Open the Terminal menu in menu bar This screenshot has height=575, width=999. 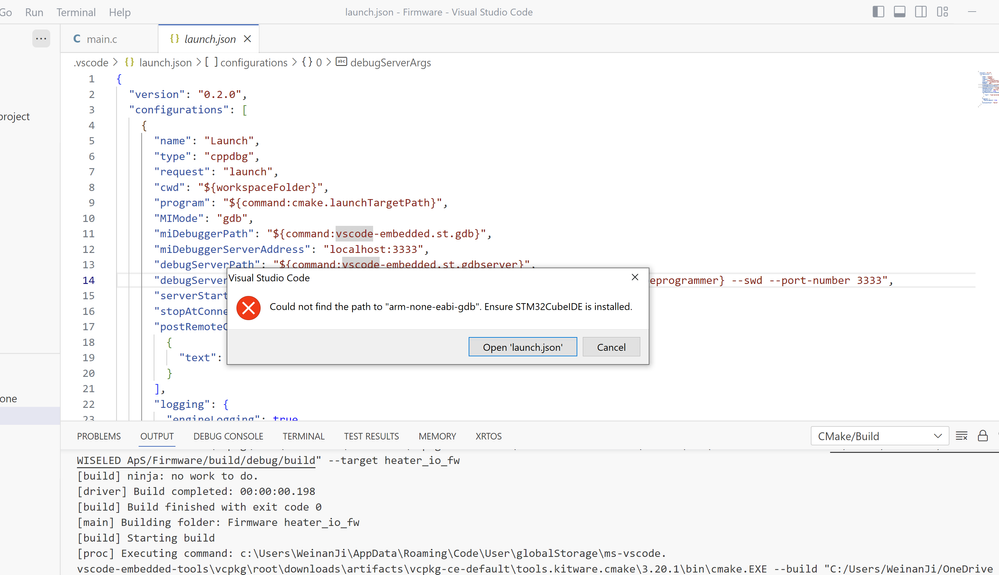76,12
